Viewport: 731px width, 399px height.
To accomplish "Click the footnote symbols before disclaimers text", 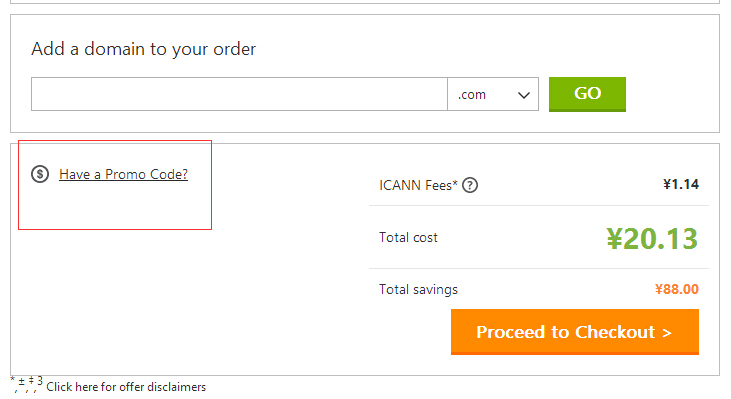I will 27,384.
